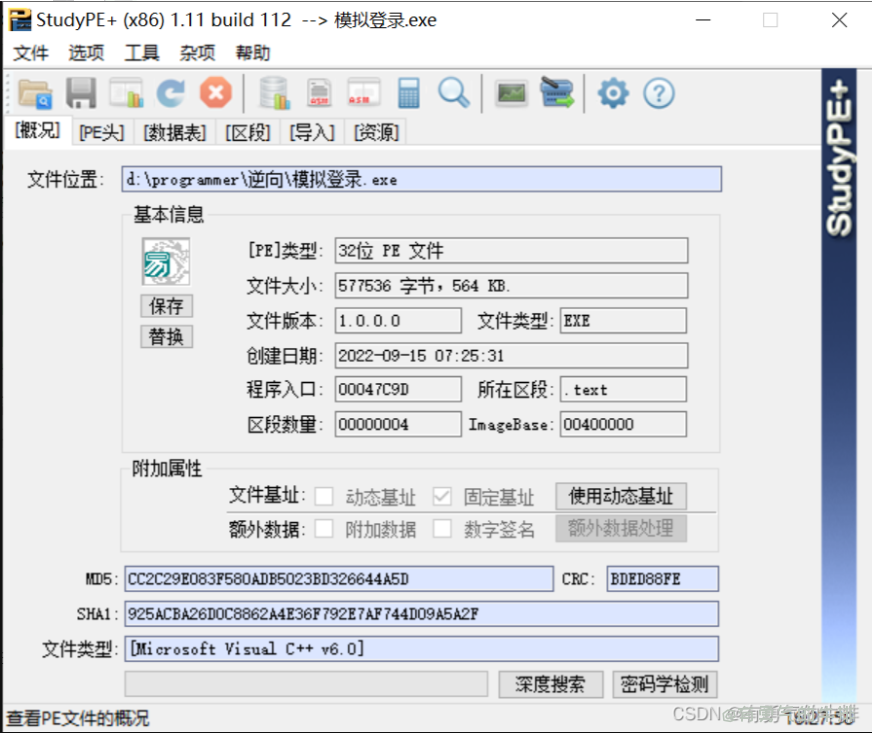Open the 杂项 menu

click(197, 53)
